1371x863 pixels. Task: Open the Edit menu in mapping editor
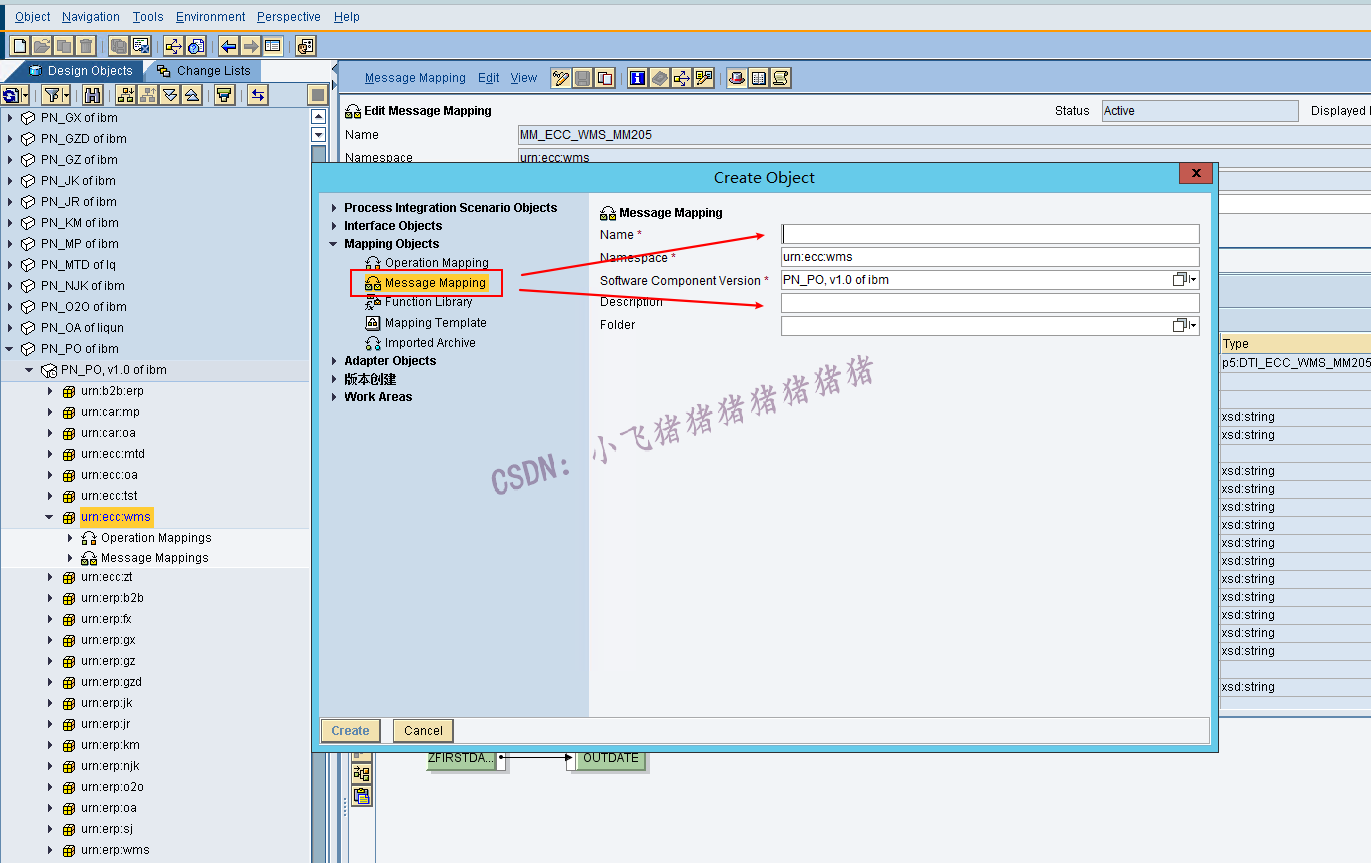[489, 78]
